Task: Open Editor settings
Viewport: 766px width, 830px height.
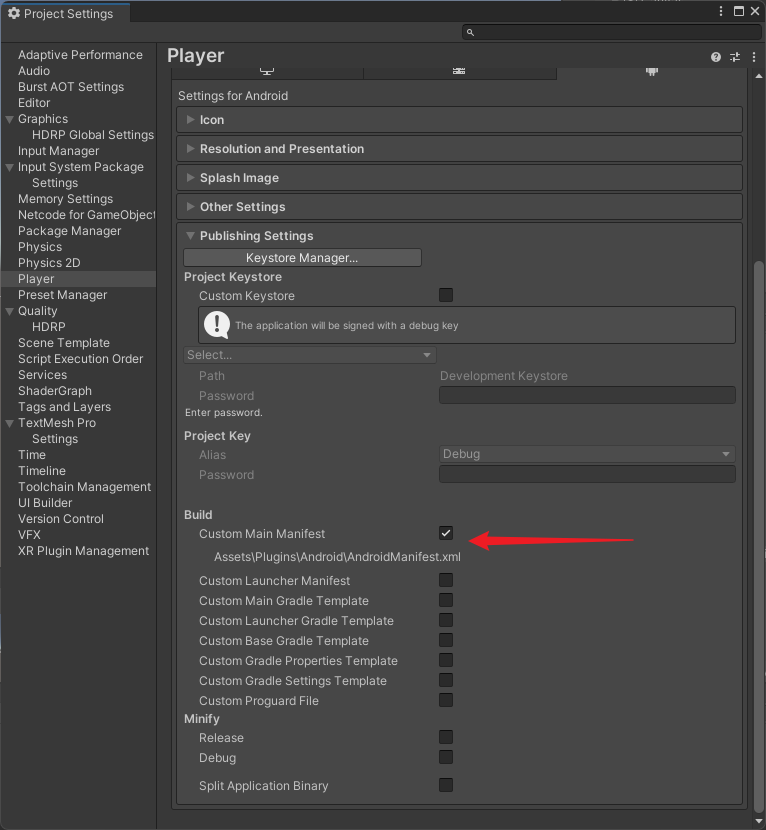Action: point(34,103)
